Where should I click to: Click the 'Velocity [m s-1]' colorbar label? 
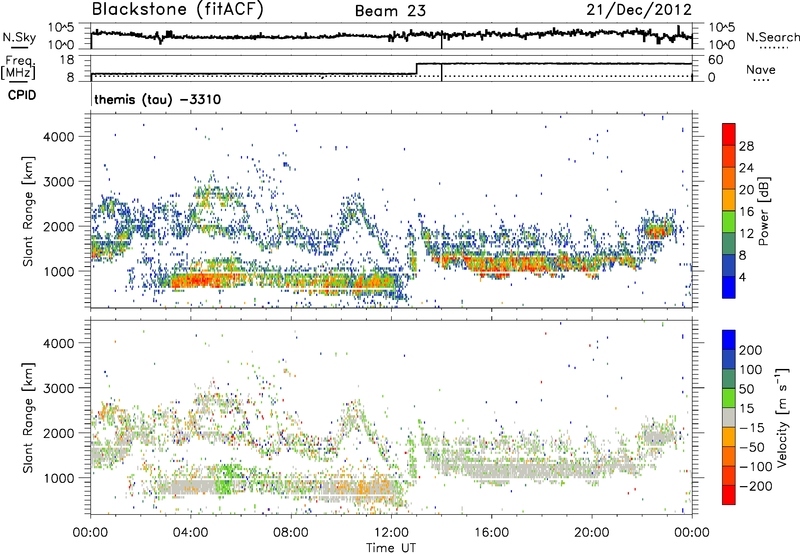pos(781,417)
